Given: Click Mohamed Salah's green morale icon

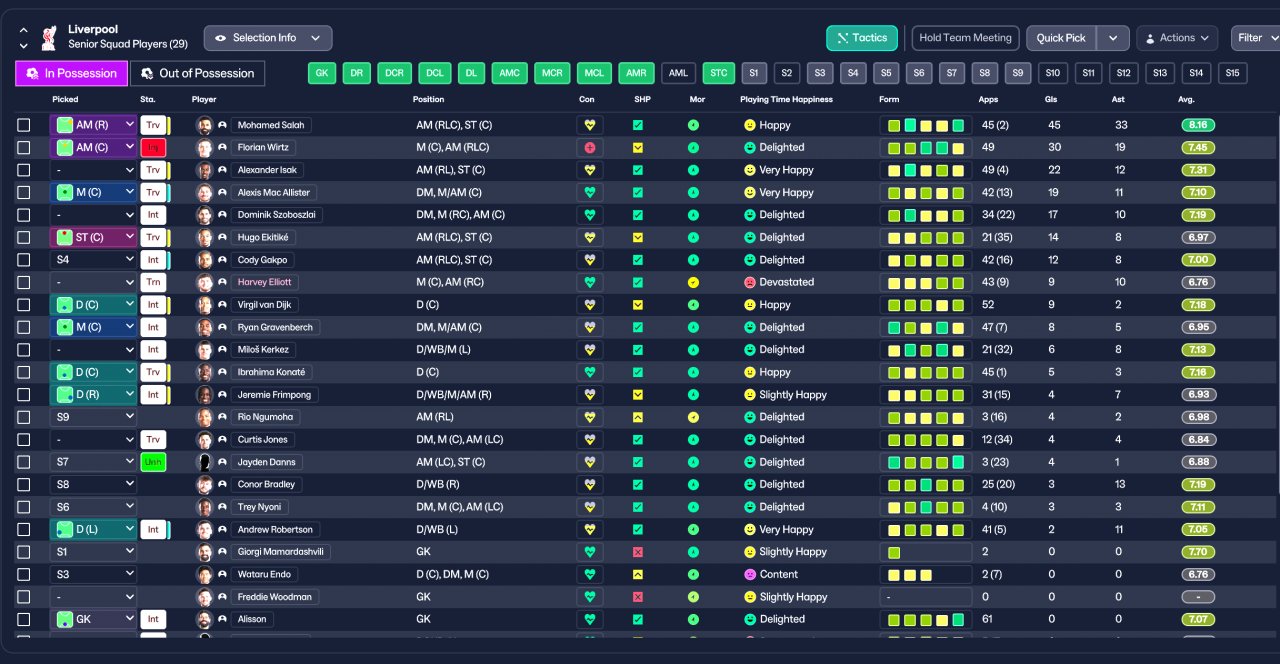Looking at the screenshot, I should tap(693, 125).
